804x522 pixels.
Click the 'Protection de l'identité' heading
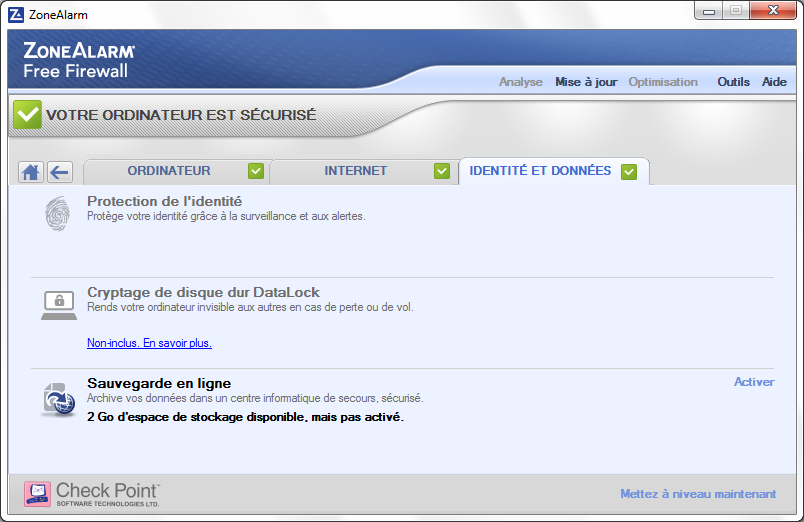(x=164, y=202)
